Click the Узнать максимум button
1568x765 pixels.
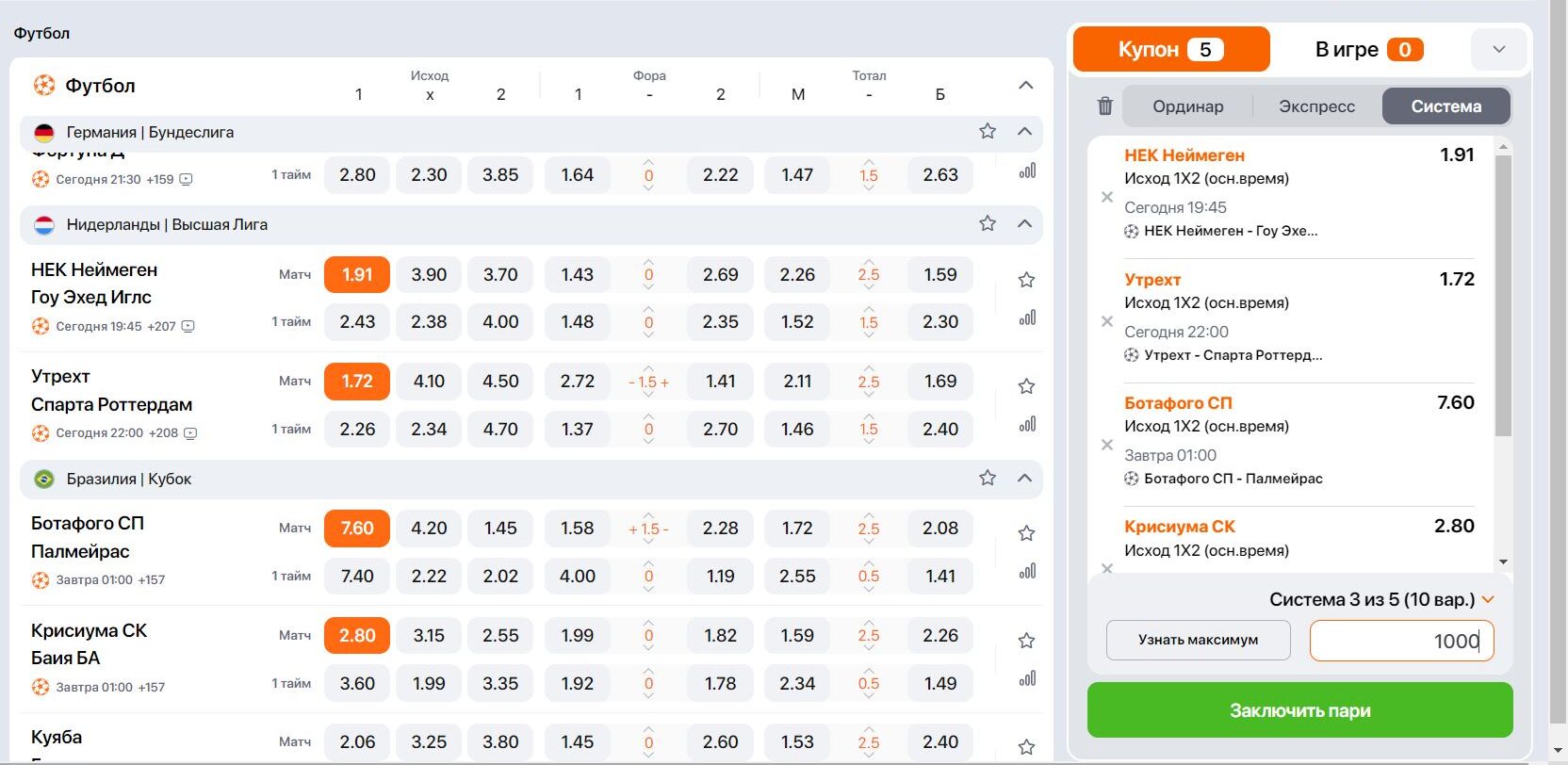(1198, 640)
